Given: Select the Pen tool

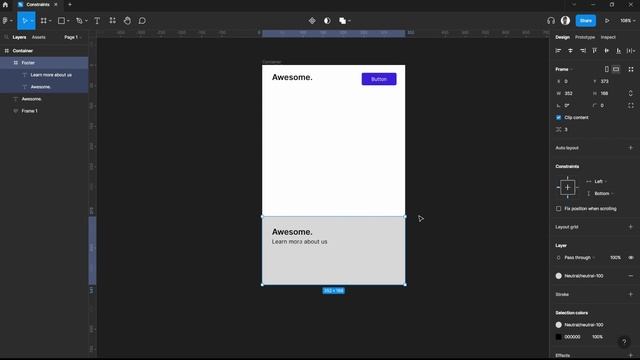Looking at the screenshot, I should pyautogui.click(x=79, y=20).
